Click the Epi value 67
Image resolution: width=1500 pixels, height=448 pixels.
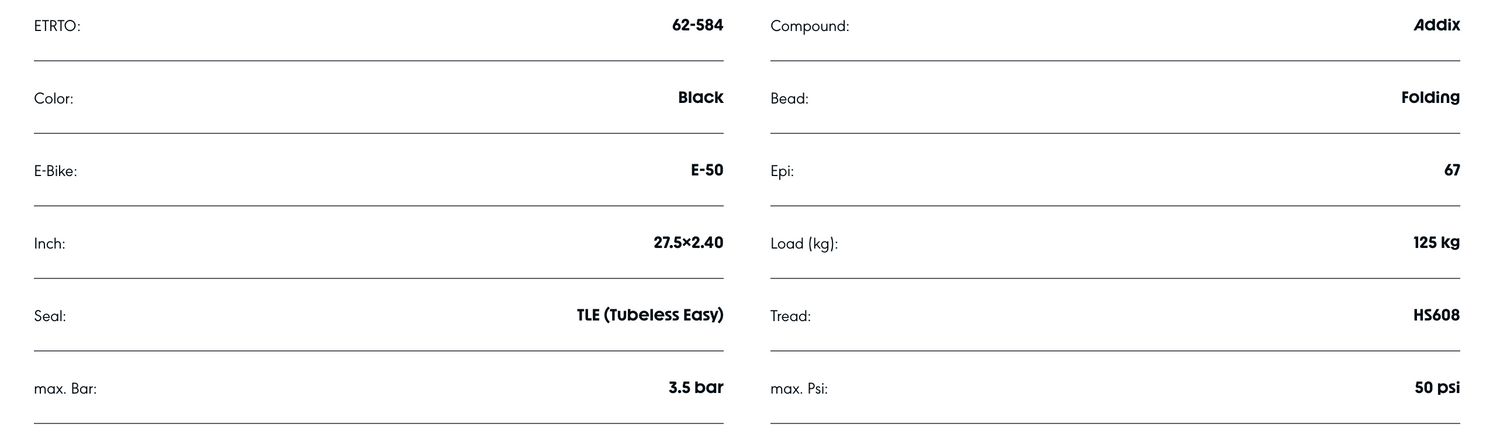tap(1451, 170)
